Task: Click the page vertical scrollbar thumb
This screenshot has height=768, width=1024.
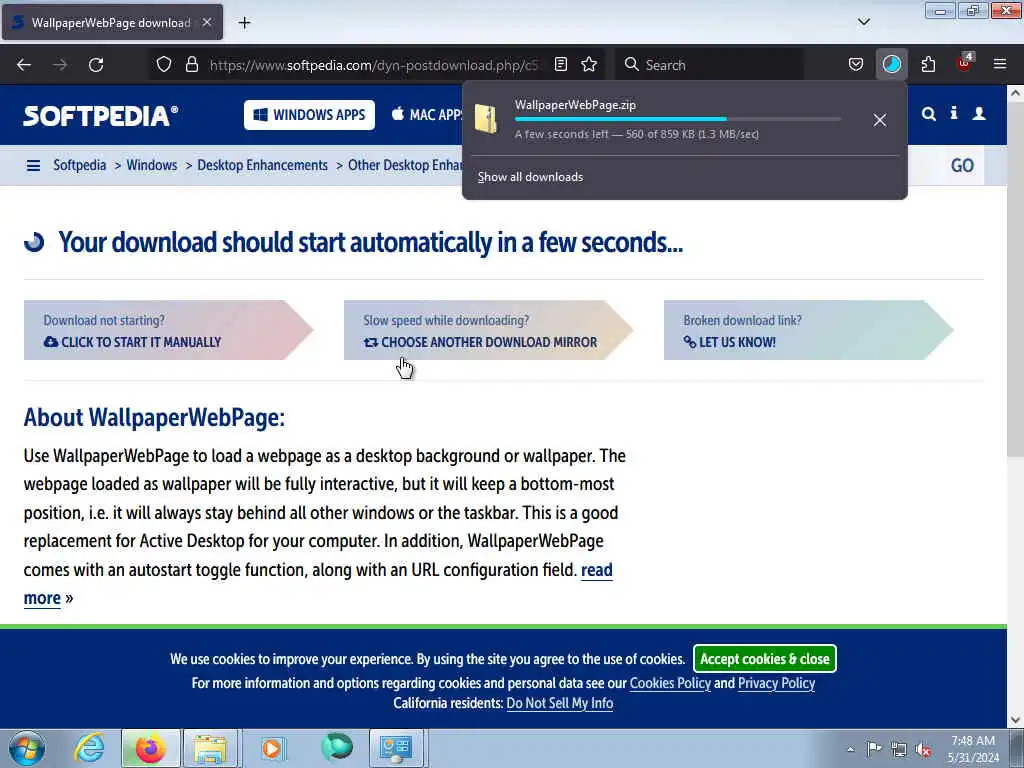Action: [x=1015, y=279]
